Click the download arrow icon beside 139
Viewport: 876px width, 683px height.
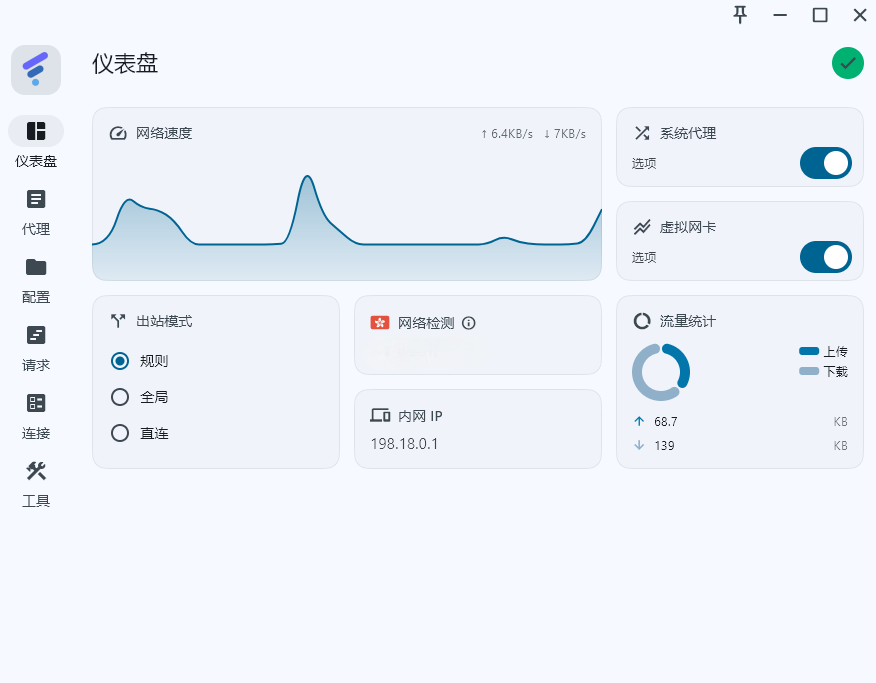(x=639, y=445)
